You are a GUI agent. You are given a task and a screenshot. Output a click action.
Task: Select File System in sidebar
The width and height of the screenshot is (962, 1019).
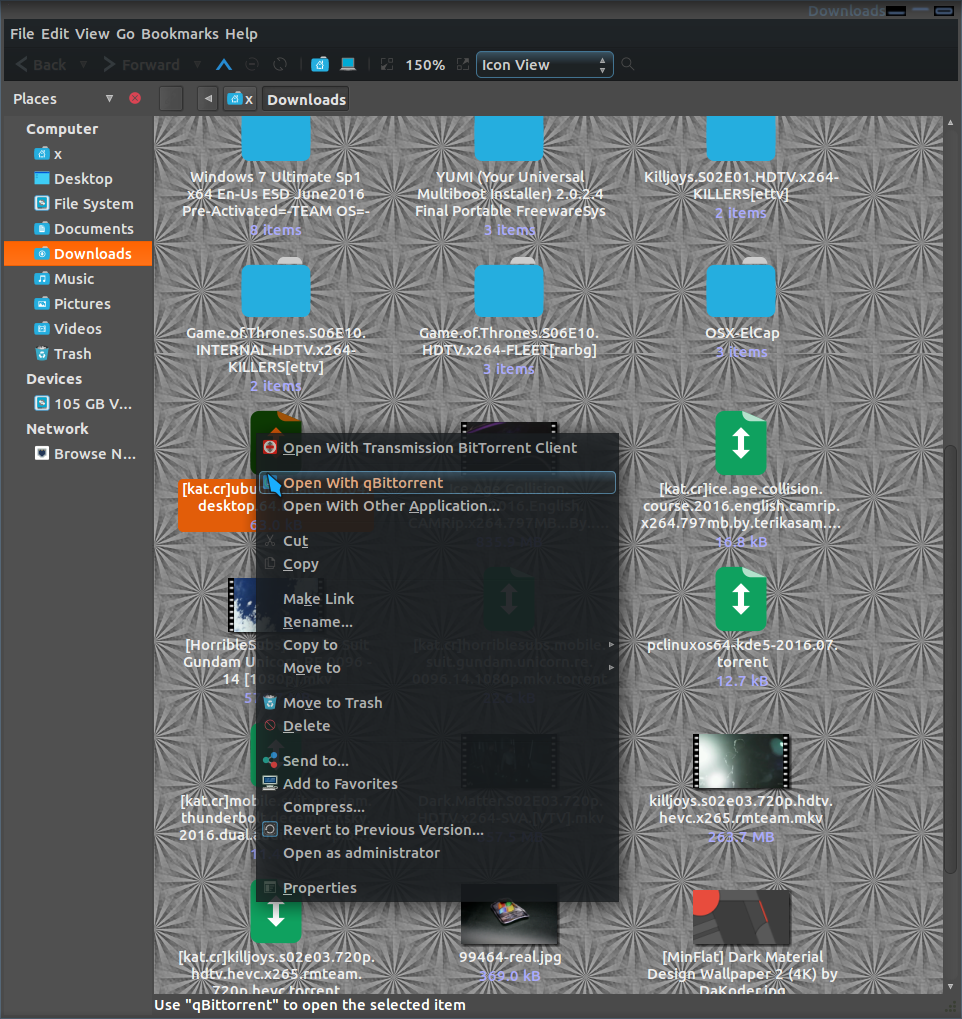[x=78, y=203]
